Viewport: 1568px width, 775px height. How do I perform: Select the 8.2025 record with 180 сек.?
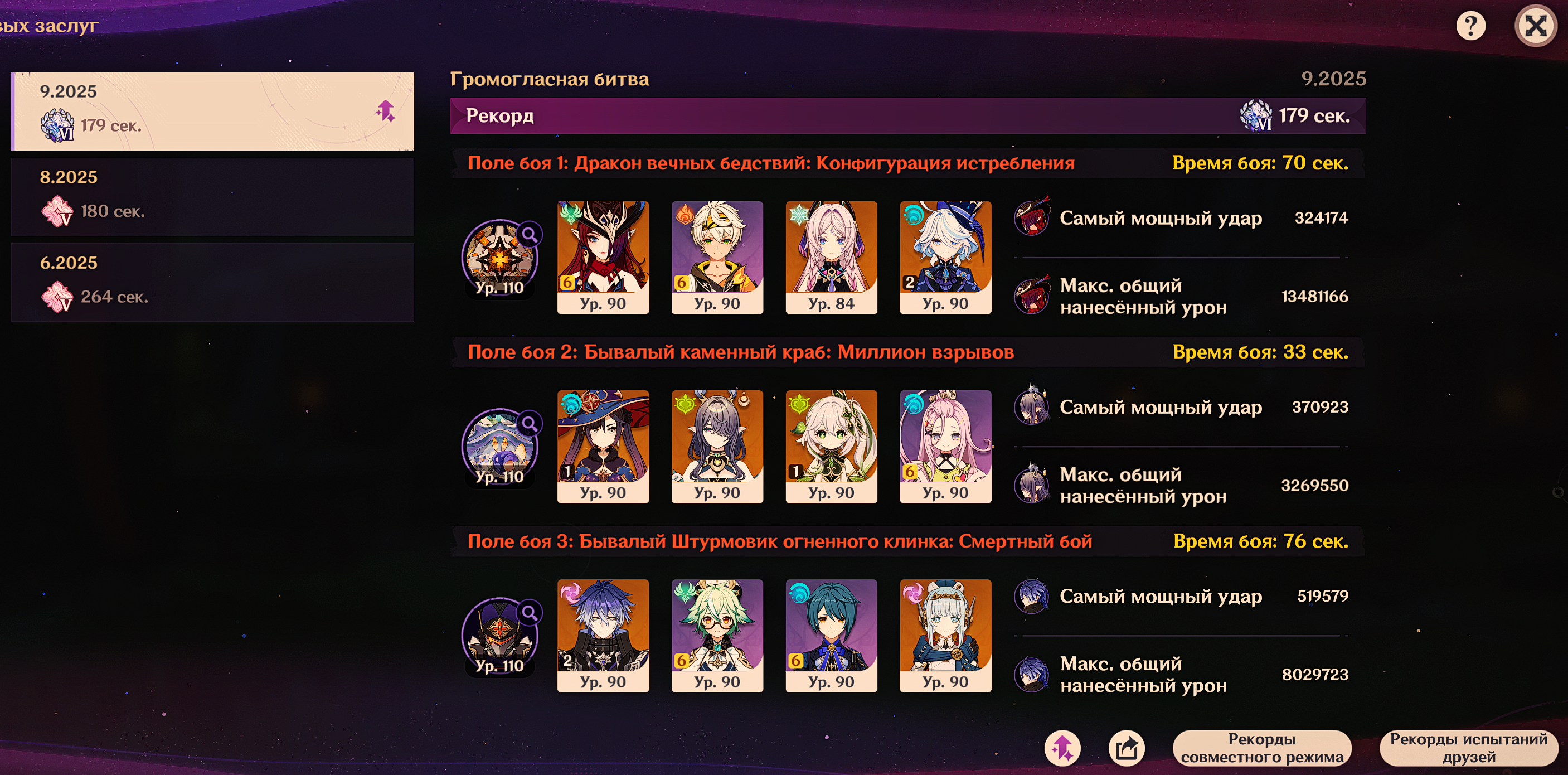212,197
